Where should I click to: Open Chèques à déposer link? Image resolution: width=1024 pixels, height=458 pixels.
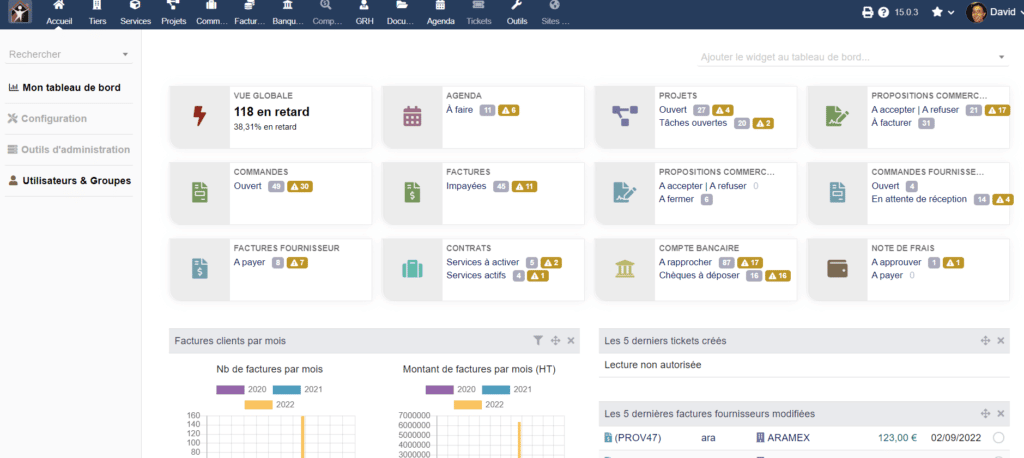(699, 275)
